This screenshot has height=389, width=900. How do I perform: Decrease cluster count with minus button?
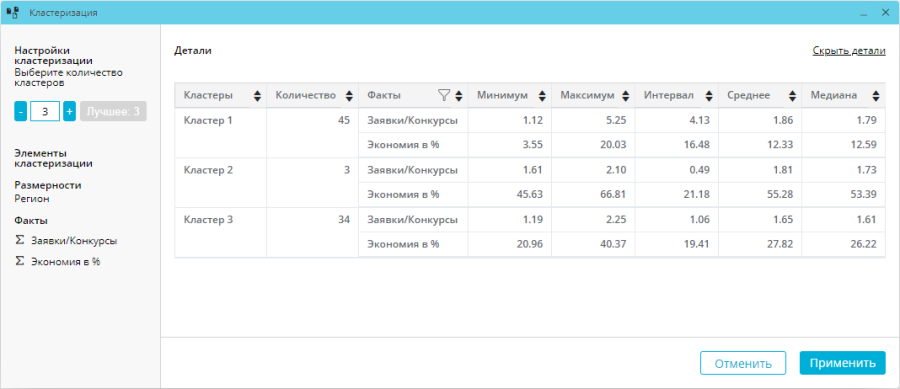pyautogui.click(x=21, y=112)
